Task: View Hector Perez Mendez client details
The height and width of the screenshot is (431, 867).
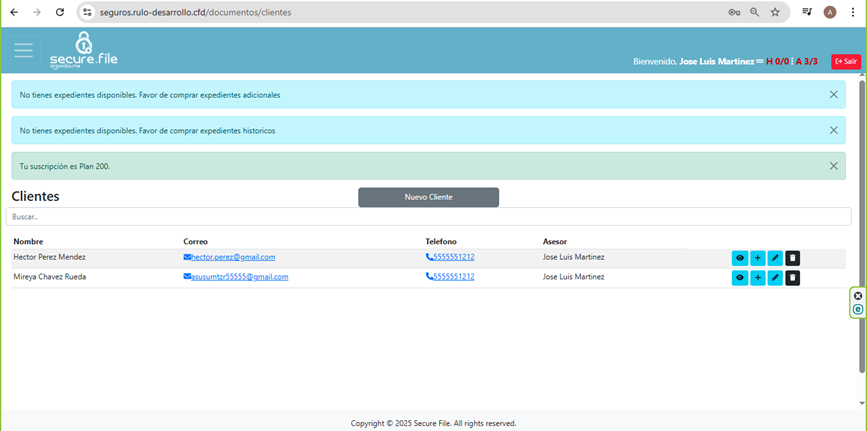Action: pyautogui.click(x=740, y=258)
